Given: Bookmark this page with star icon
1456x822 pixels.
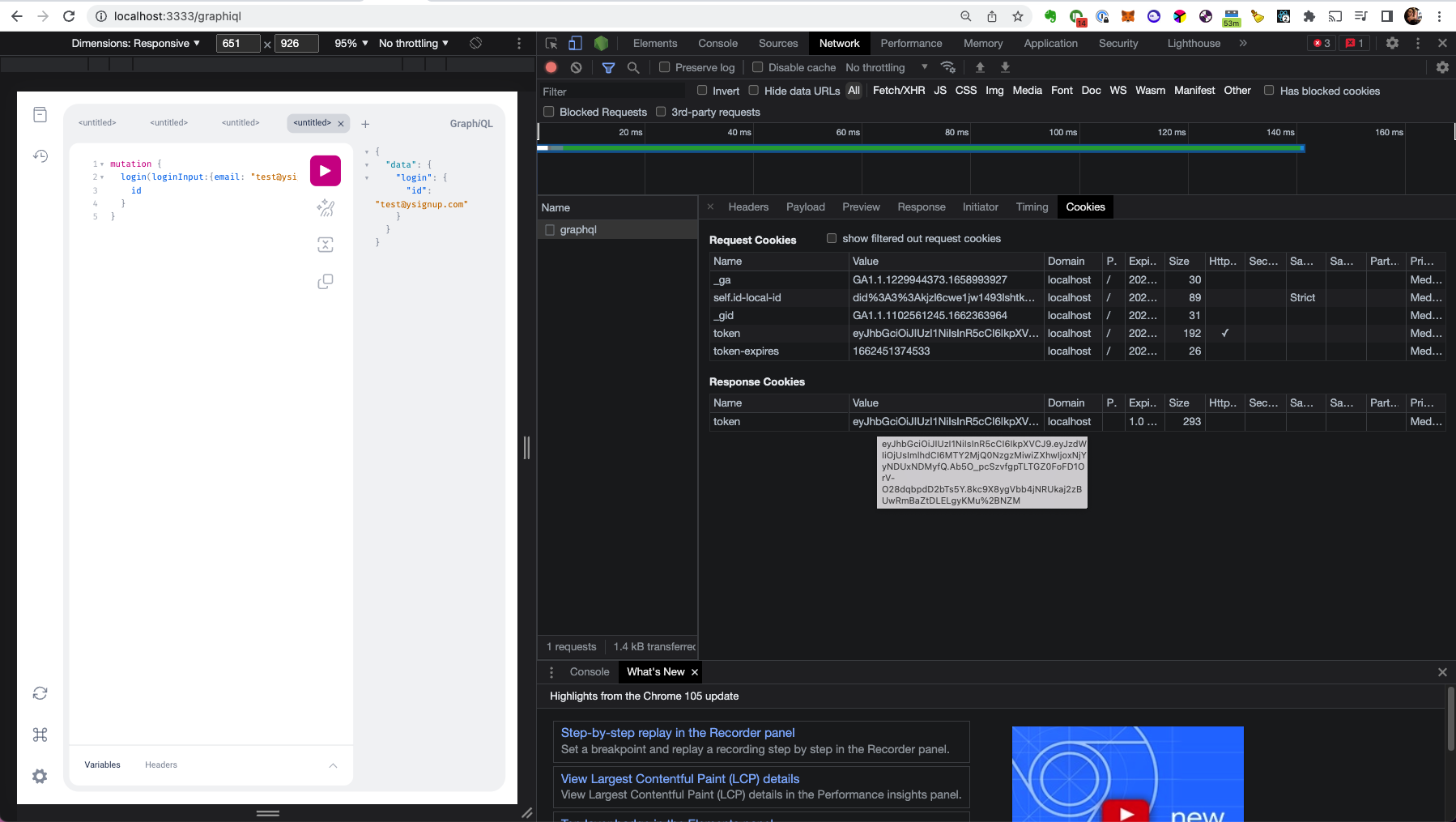Looking at the screenshot, I should pyautogui.click(x=1018, y=16).
